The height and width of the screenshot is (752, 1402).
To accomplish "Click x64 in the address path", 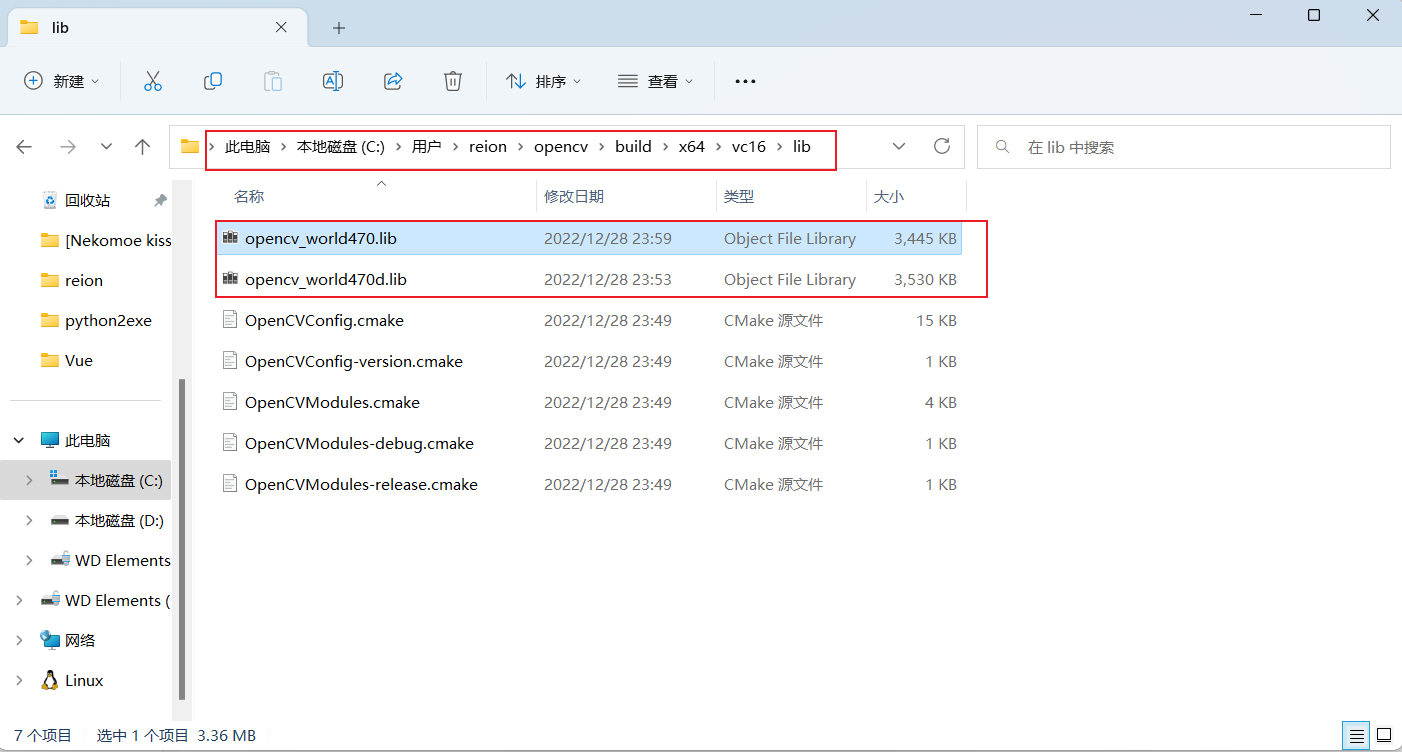I will click(692, 147).
